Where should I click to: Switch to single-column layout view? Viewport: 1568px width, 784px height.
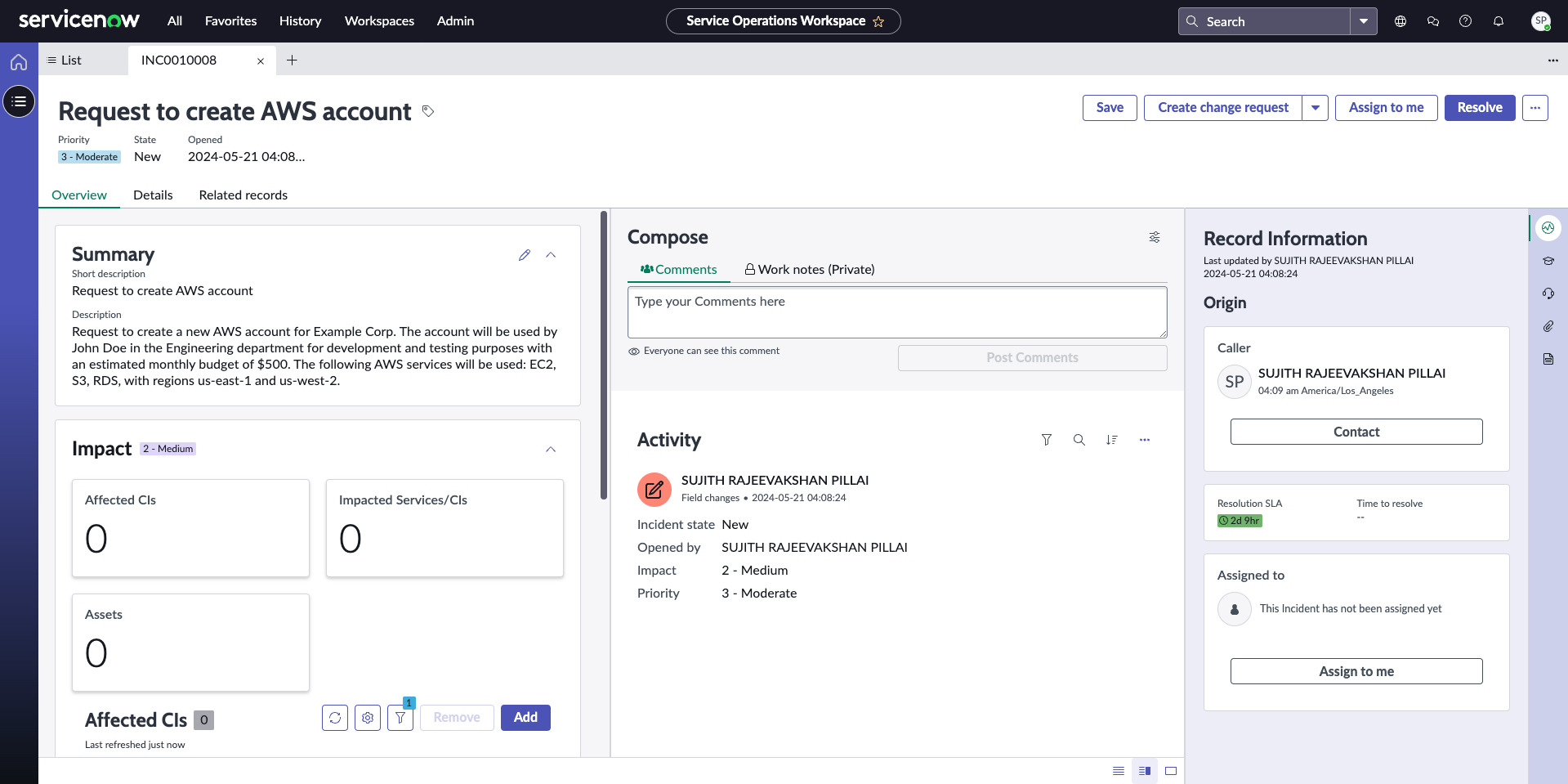coord(1119,771)
